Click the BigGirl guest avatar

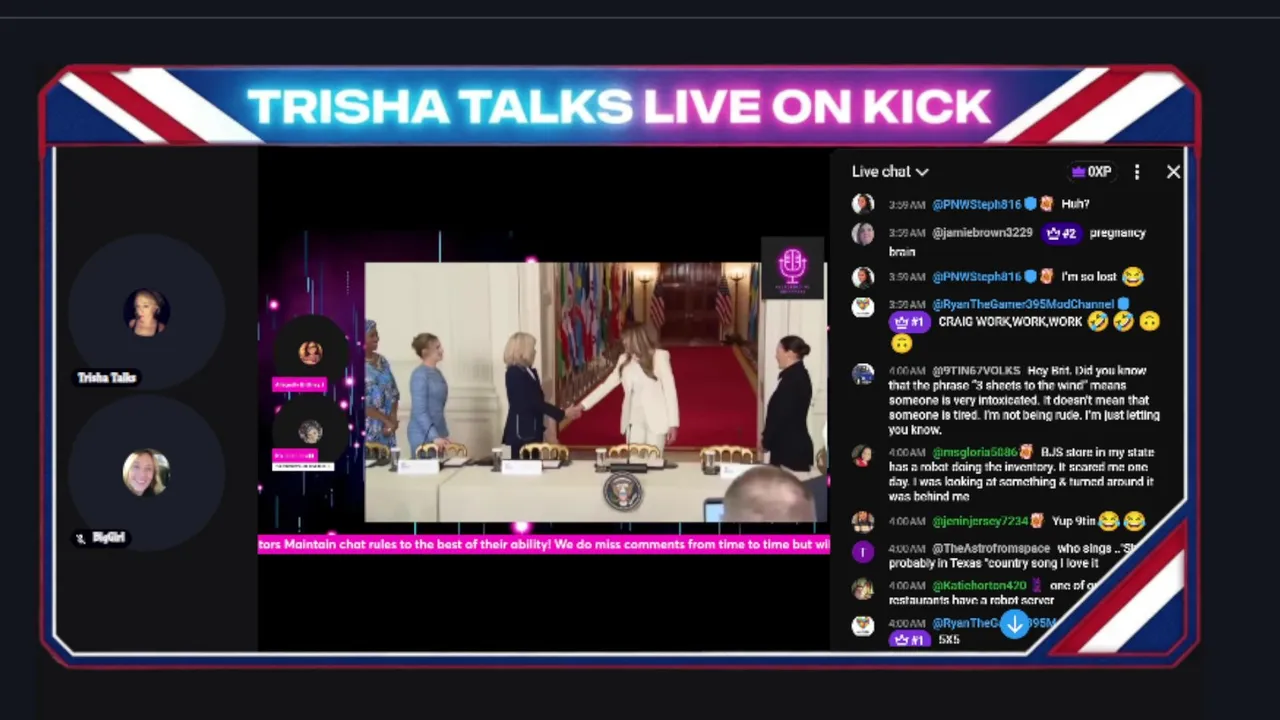pyautogui.click(x=146, y=473)
